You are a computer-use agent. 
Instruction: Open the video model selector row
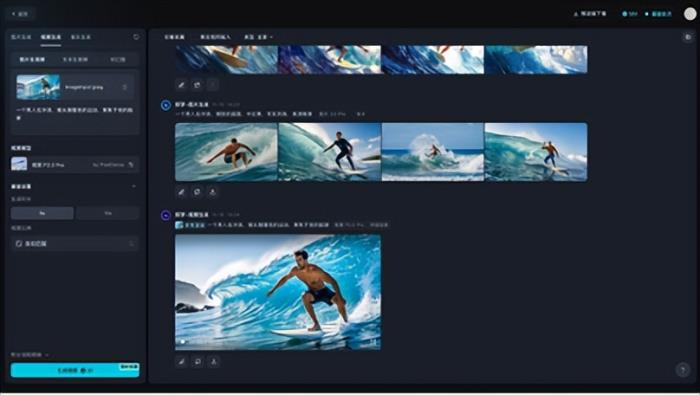point(75,165)
